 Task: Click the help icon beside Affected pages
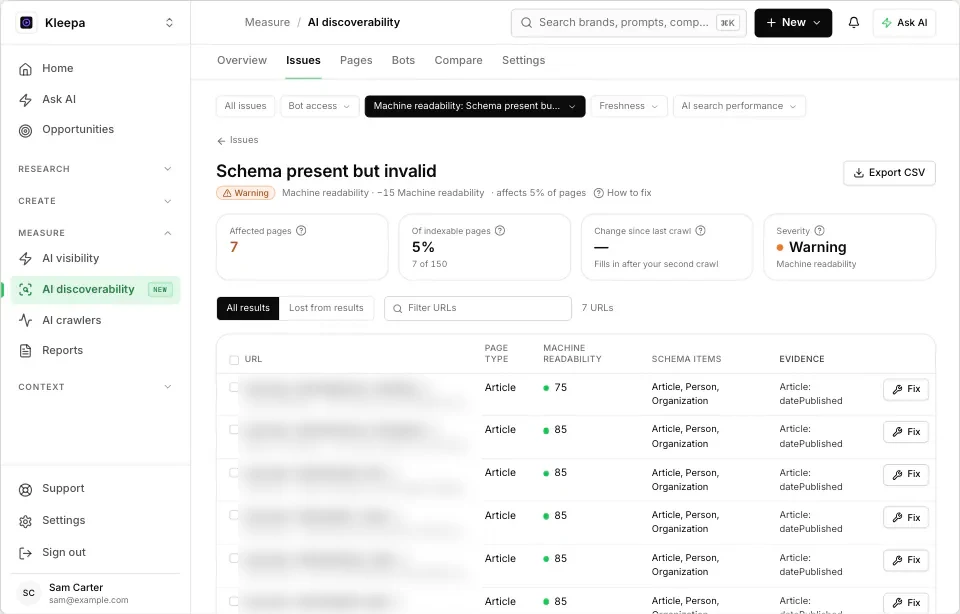click(x=301, y=231)
